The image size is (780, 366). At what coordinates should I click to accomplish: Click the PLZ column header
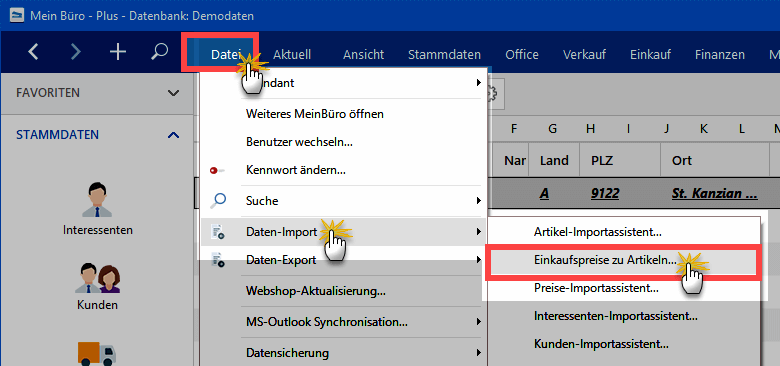[x=619, y=161]
